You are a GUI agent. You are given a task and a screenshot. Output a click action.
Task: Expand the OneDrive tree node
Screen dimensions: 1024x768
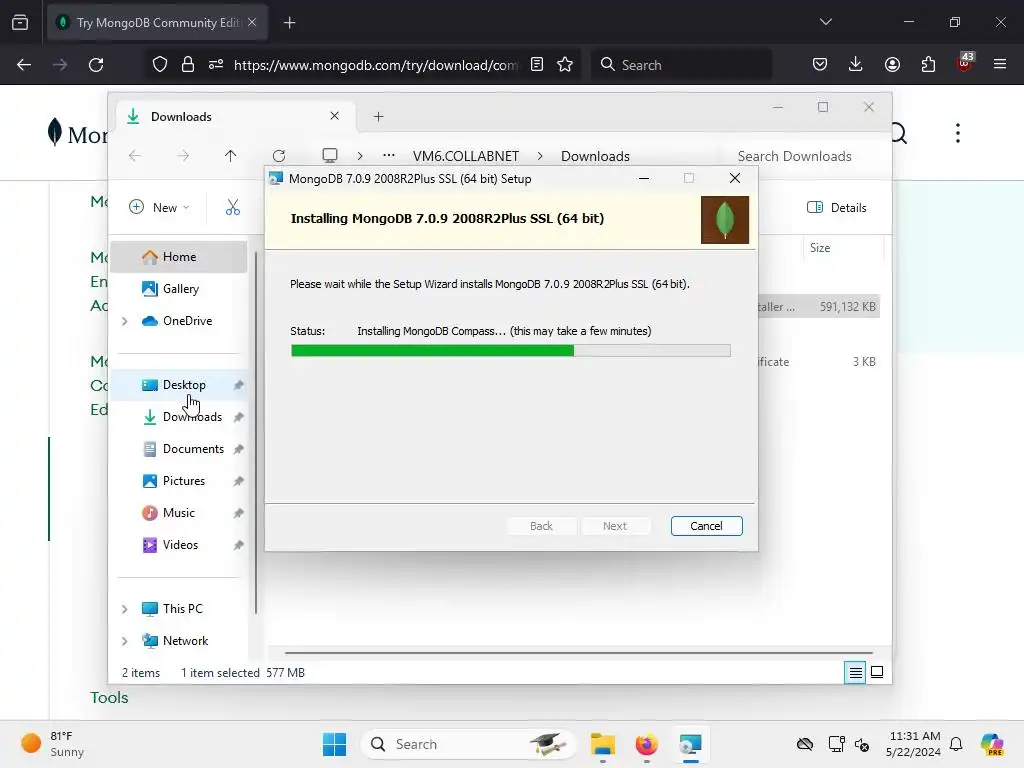coord(125,321)
